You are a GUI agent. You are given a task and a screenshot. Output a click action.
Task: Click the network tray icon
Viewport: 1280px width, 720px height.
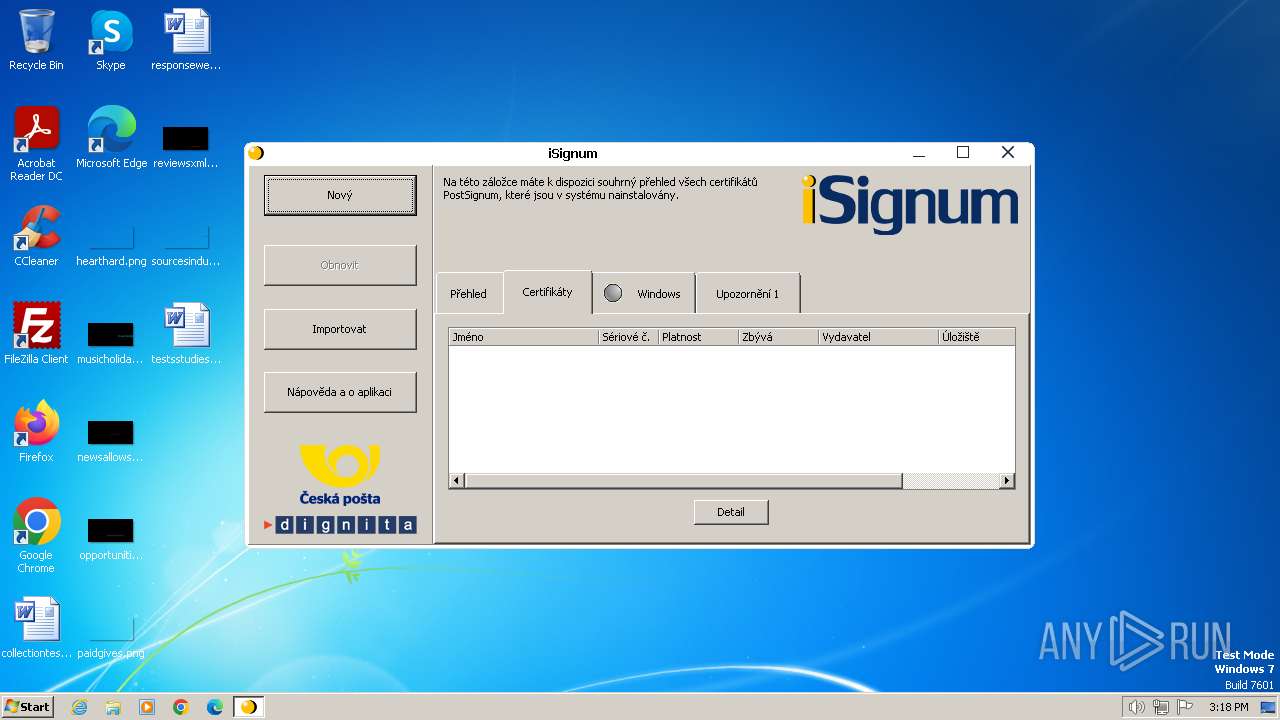(x=1161, y=707)
